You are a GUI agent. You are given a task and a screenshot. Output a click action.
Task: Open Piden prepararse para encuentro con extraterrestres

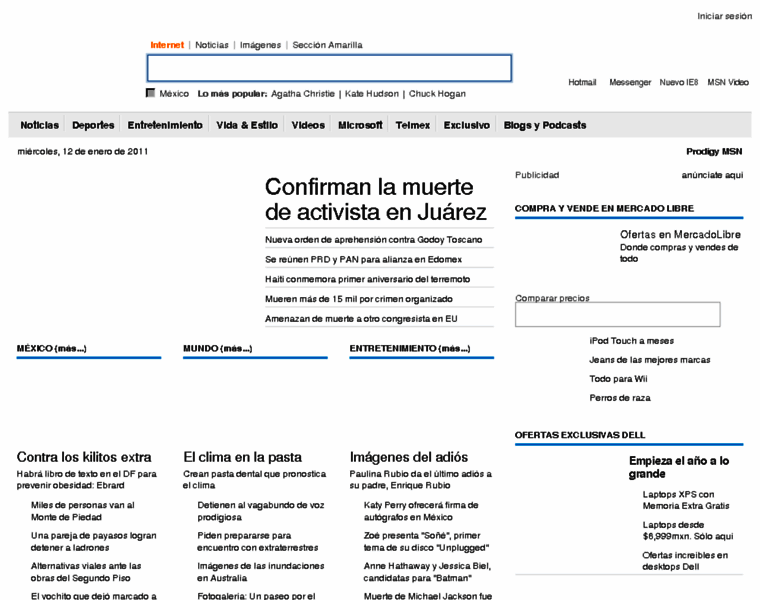257,541
